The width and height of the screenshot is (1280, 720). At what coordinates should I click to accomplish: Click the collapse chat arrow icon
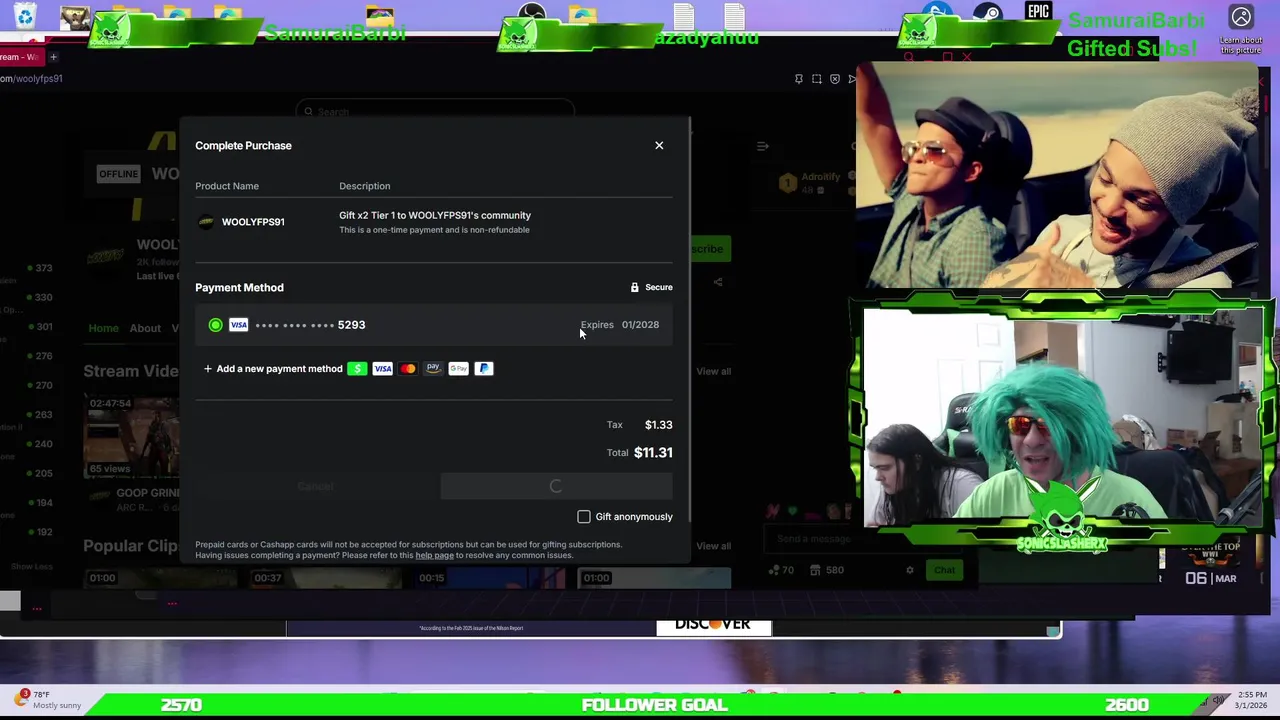point(763,146)
